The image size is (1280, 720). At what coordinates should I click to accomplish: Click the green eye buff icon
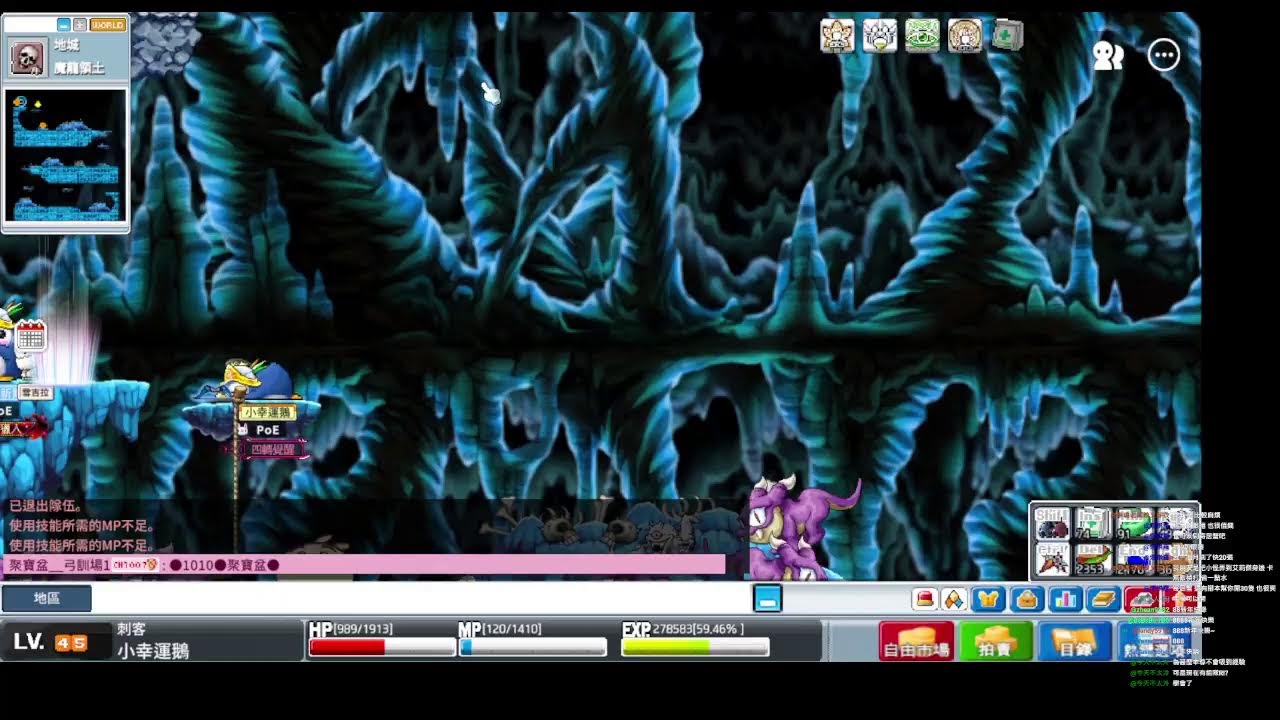tap(922, 35)
